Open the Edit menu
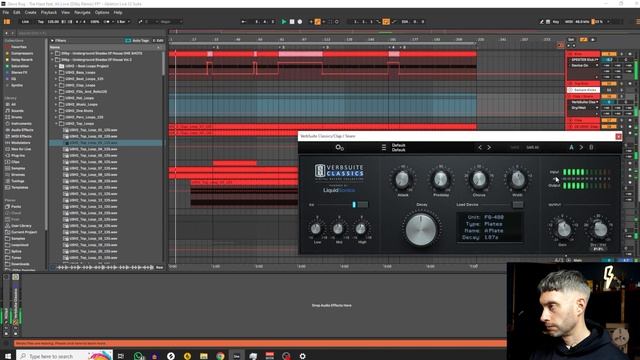 (17, 13)
